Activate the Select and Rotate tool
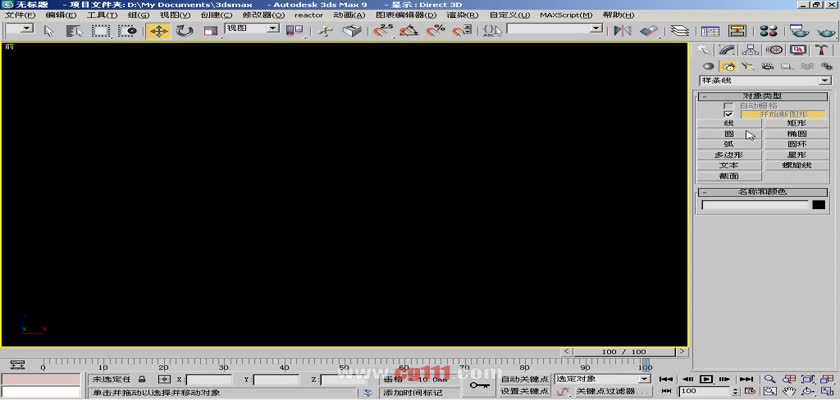This screenshot has height=400, width=840. (x=184, y=31)
